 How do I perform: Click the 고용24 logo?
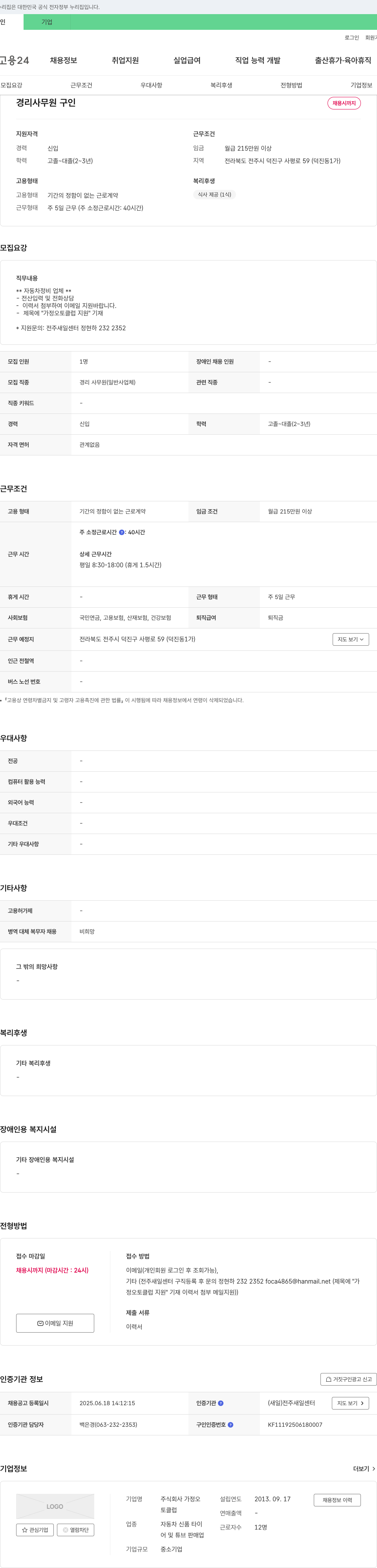(14, 60)
